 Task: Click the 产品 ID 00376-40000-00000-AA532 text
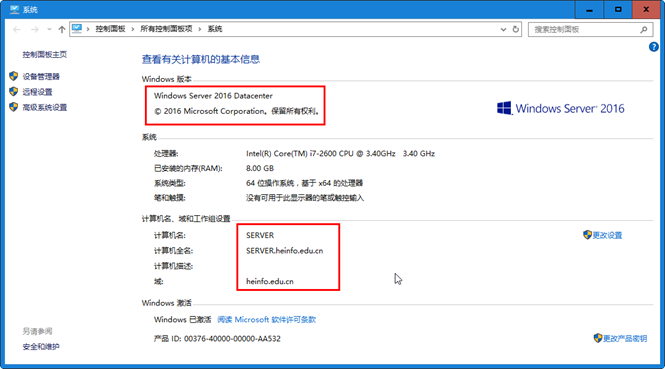(217, 338)
